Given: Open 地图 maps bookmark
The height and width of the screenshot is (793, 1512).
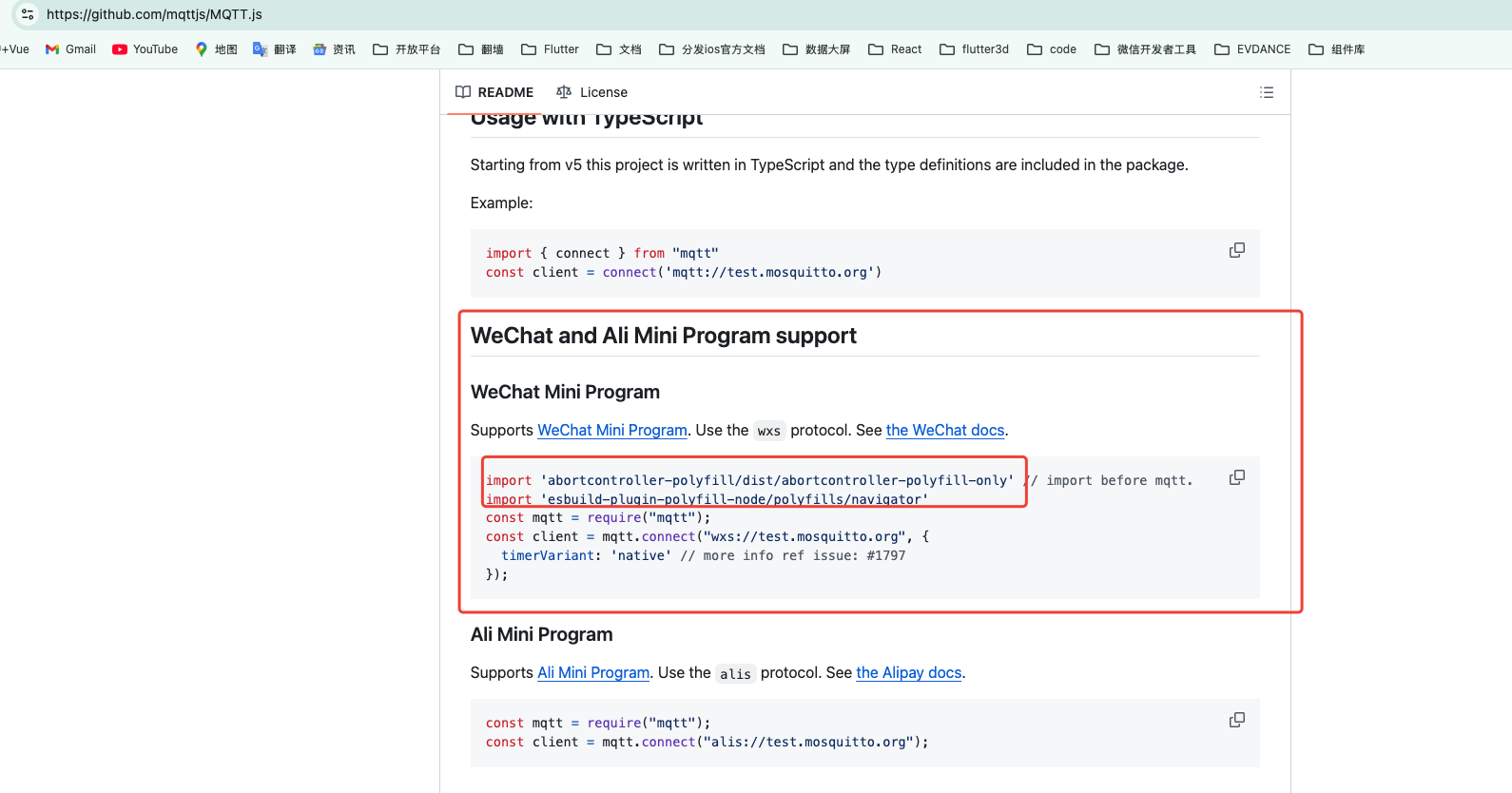Looking at the screenshot, I should pos(216,49).
